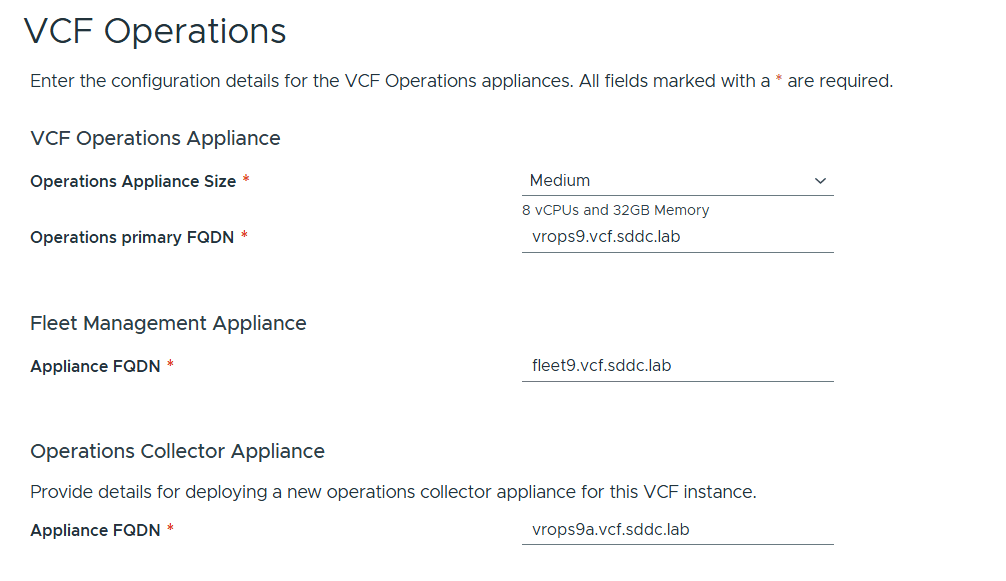1006x581 pixels.
Task: Focus the fleet9.vcf.sddc.lab text field
Action: coord(676,366)
